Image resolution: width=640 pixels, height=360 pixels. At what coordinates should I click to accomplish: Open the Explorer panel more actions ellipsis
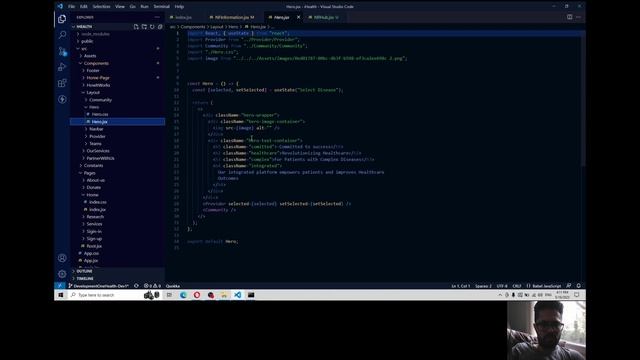tap(157, 17)
